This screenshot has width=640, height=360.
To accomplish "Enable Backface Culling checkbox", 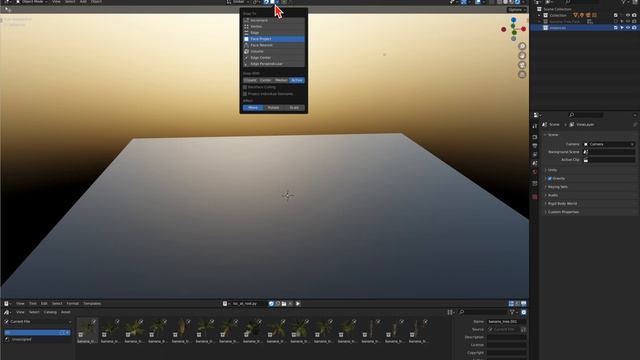I will 245,87.
